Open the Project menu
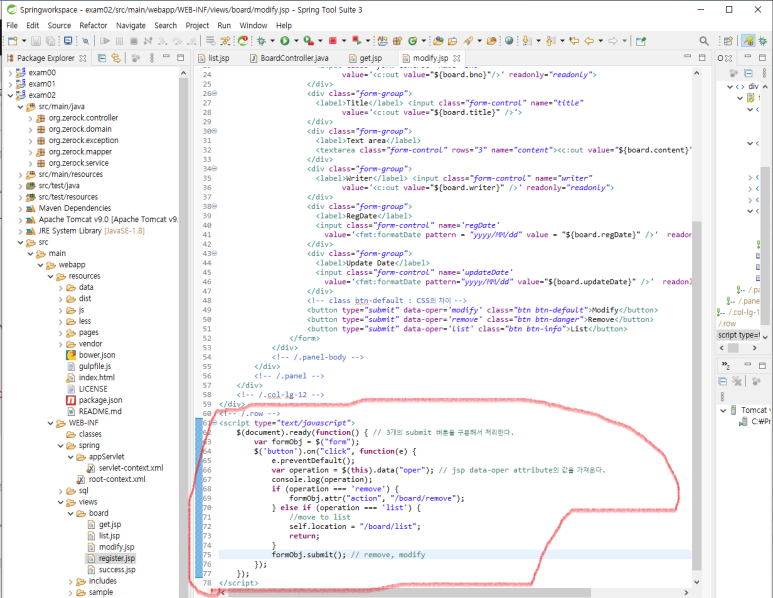773x598 pixels. pos(197,25)
